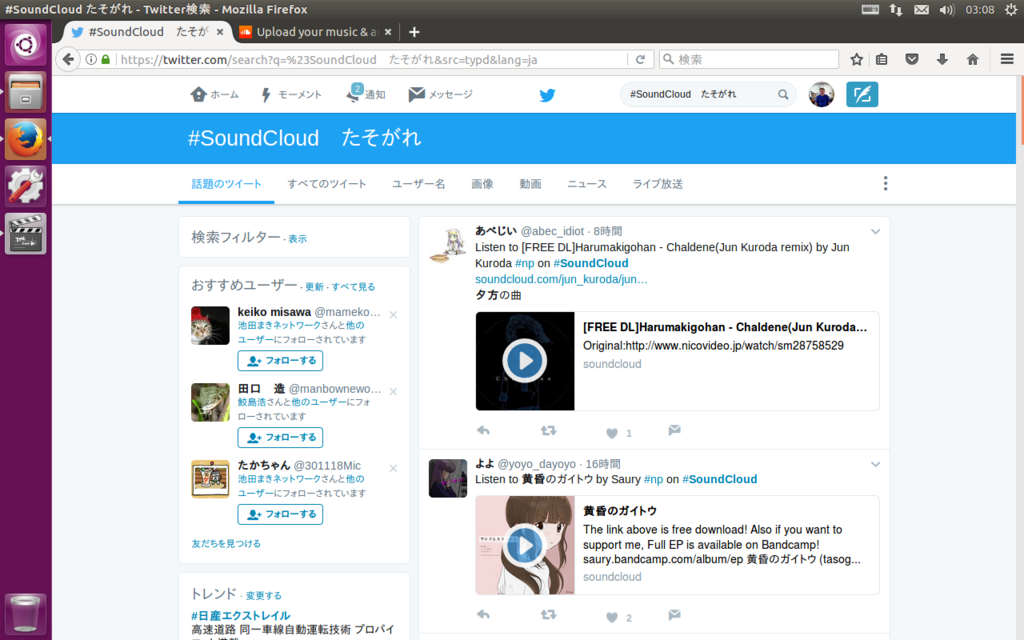Click the Firefox search box 検索

749,59
